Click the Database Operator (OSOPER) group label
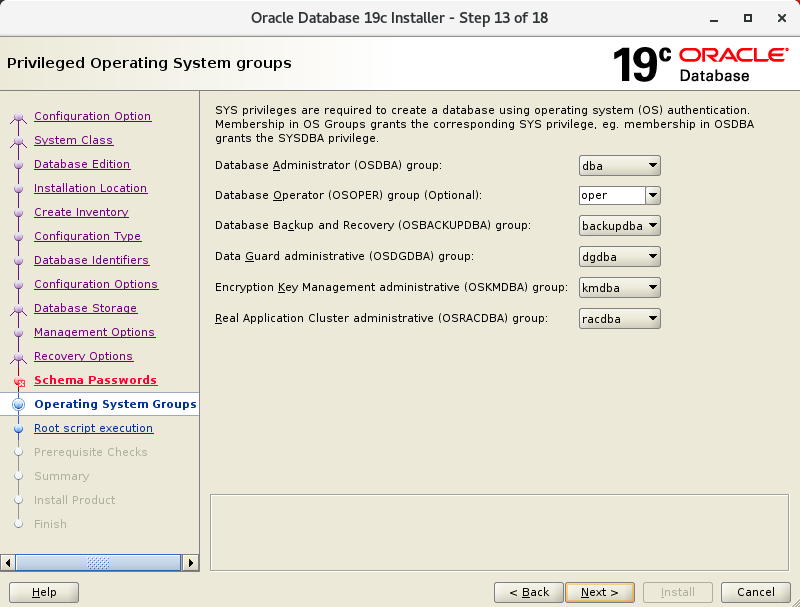This screenshot has height=607, width=800. coord(348,195)
